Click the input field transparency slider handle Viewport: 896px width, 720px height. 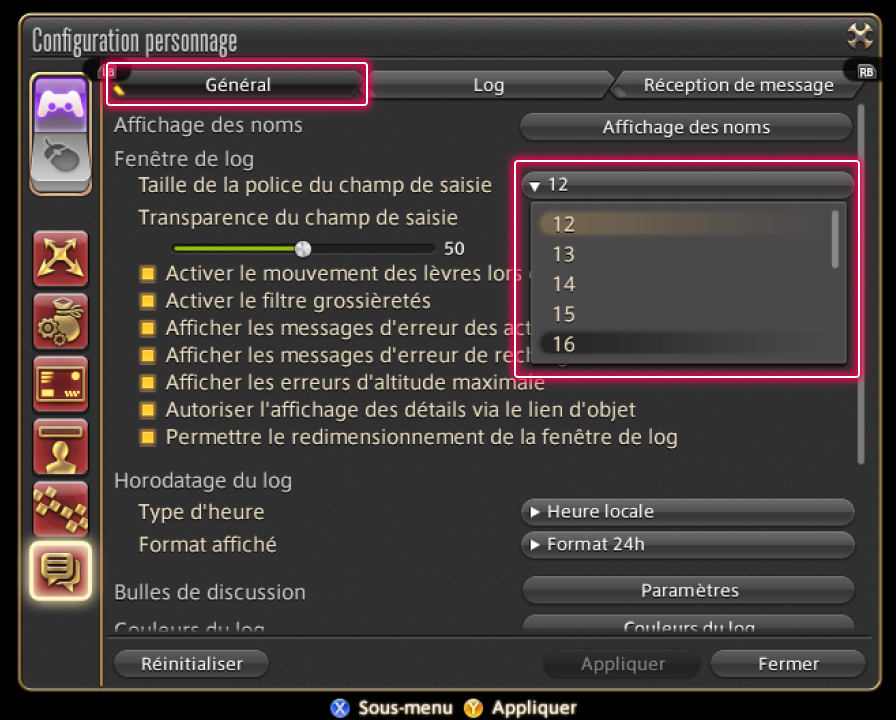[x=302, y=249]
